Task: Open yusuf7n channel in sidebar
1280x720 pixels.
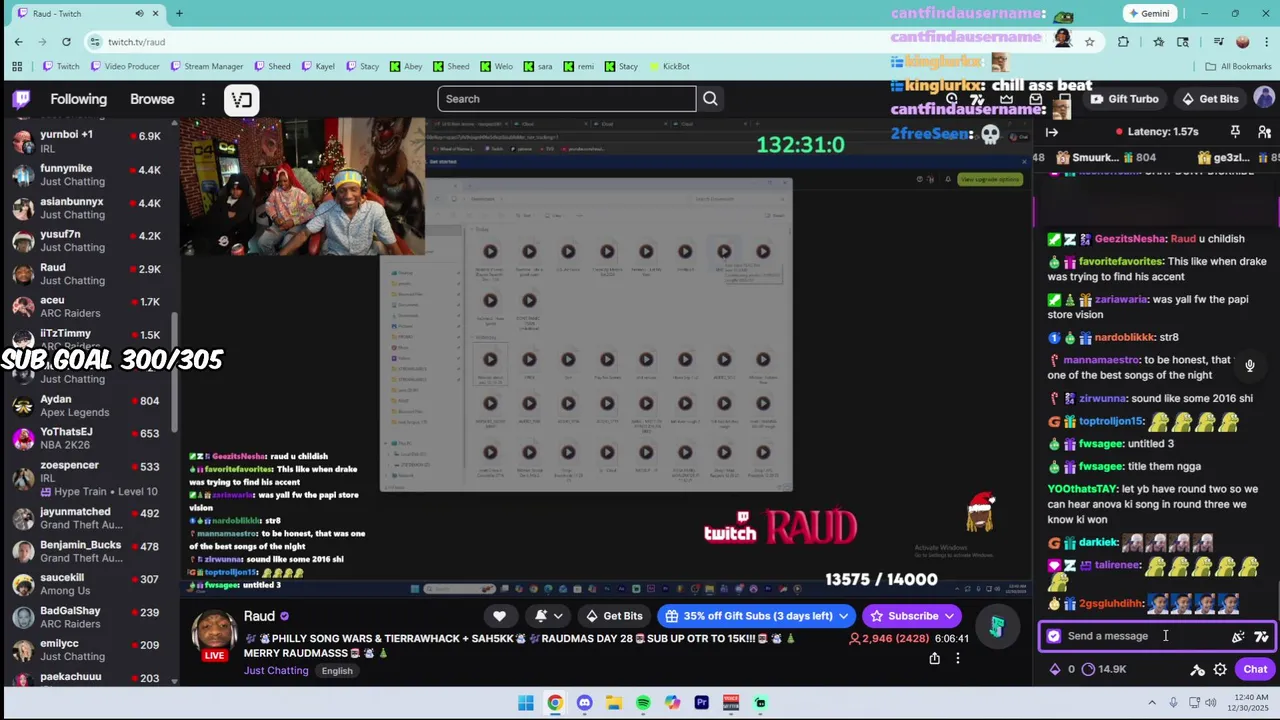Action: 88,241
